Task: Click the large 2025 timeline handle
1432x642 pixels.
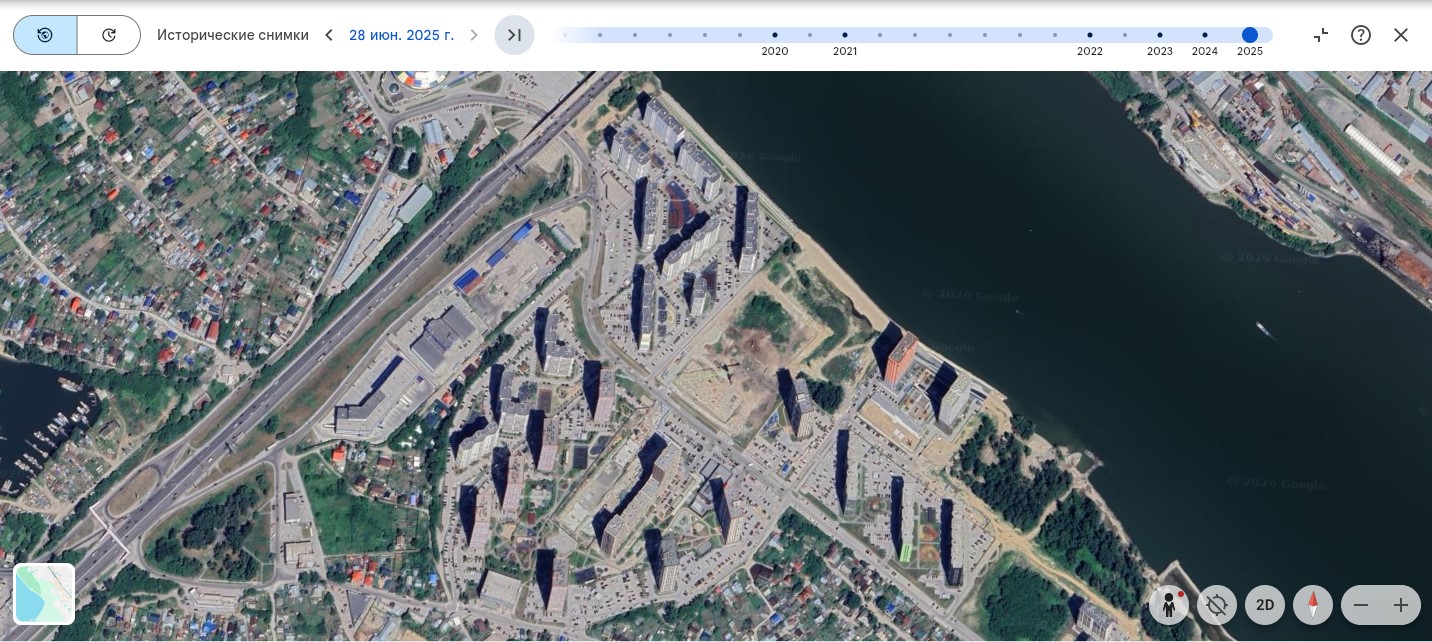Action: [x=1250, y=35]
